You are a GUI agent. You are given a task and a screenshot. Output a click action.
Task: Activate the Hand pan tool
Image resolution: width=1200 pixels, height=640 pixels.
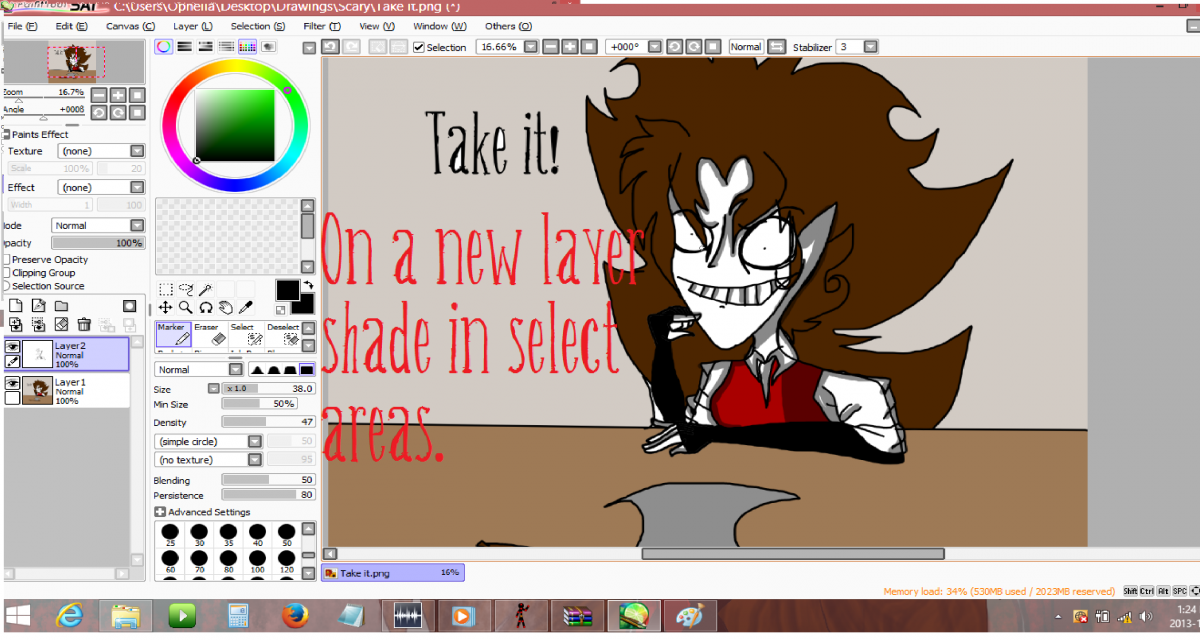225,307
